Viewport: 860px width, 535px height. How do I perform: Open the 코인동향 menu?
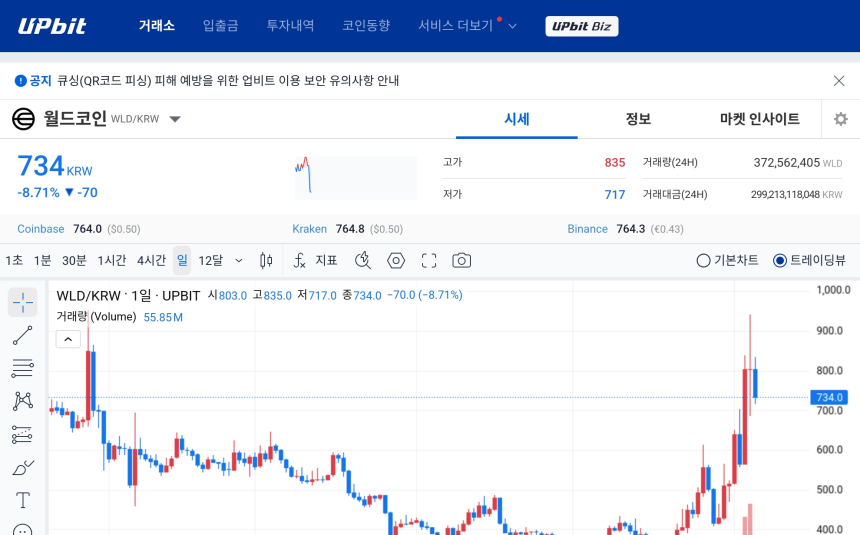366,25
